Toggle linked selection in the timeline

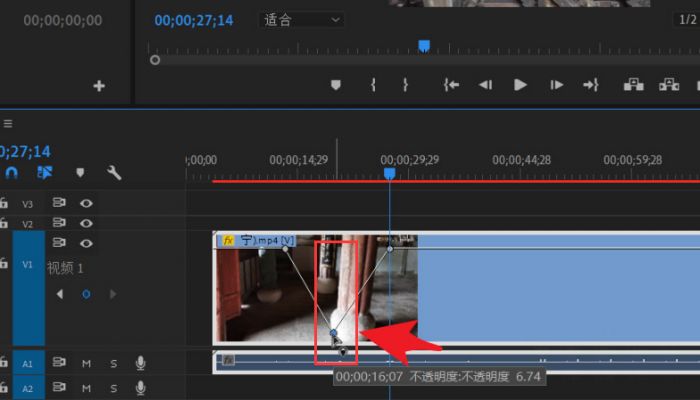point(45,173)
